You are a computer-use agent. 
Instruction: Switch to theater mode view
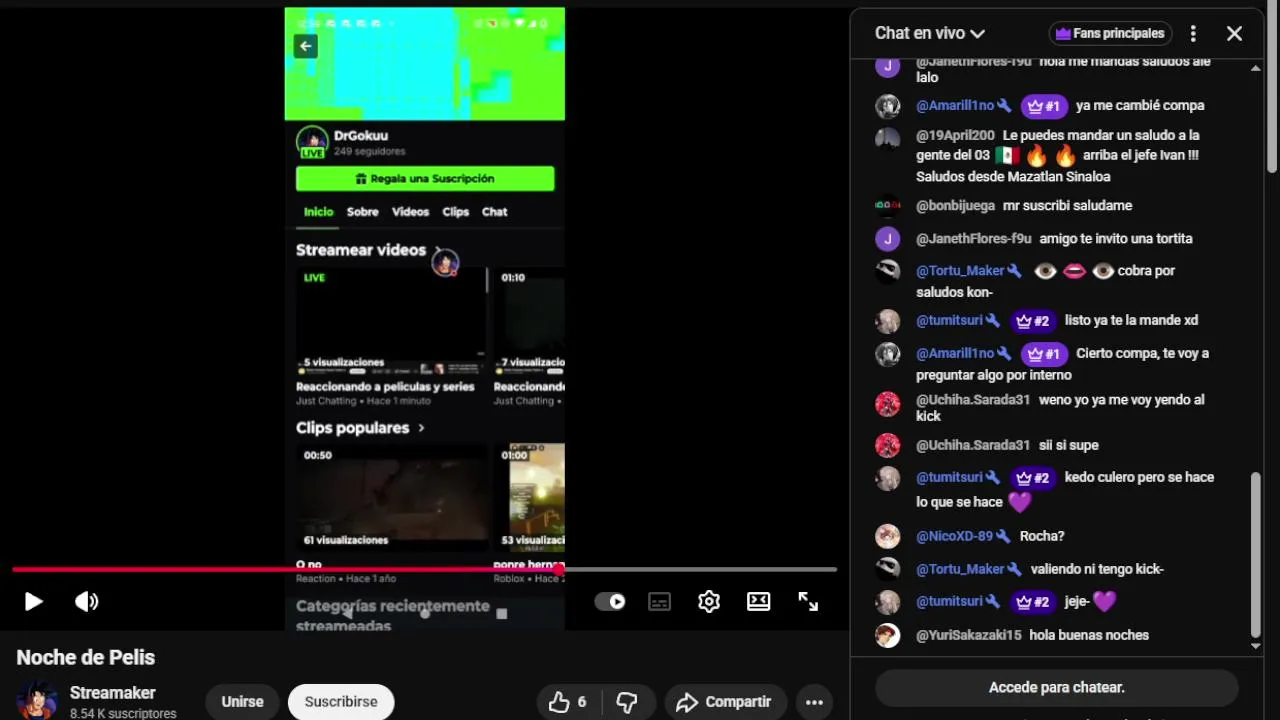point(759,601)
